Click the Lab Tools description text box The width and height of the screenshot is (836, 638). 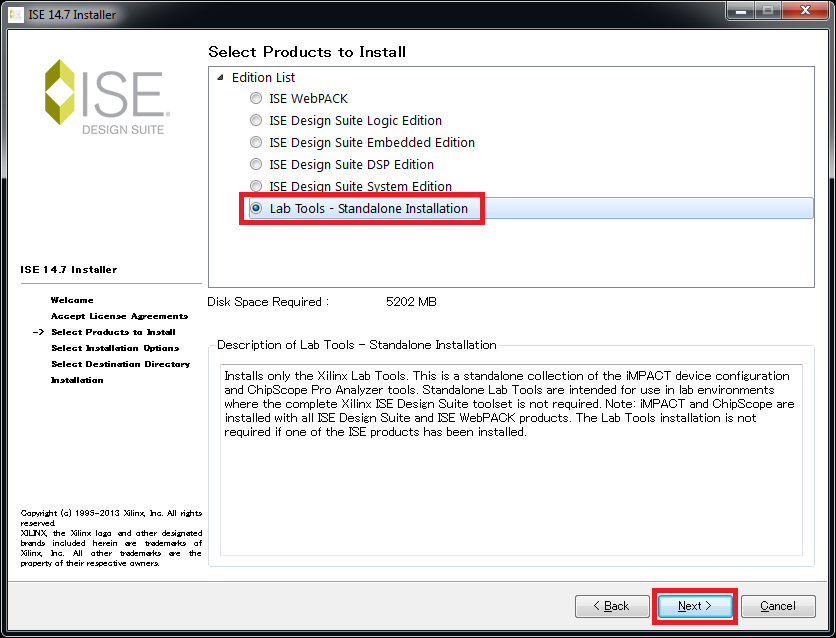[x=511, y=460]
